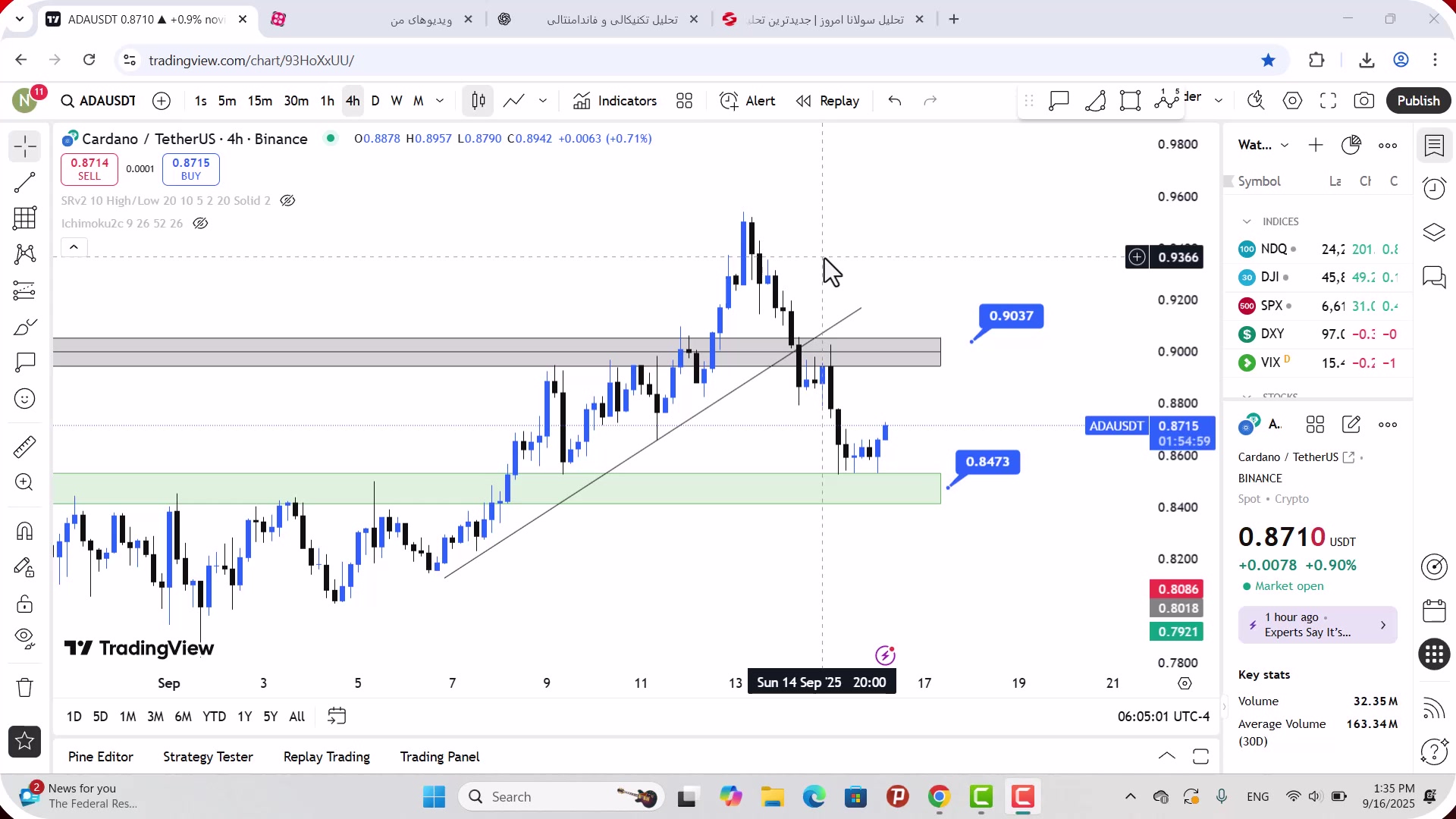This screenshot has width=1456, height=819.
Task: Select the trend line drawing tool
Action: pos(25,182)
